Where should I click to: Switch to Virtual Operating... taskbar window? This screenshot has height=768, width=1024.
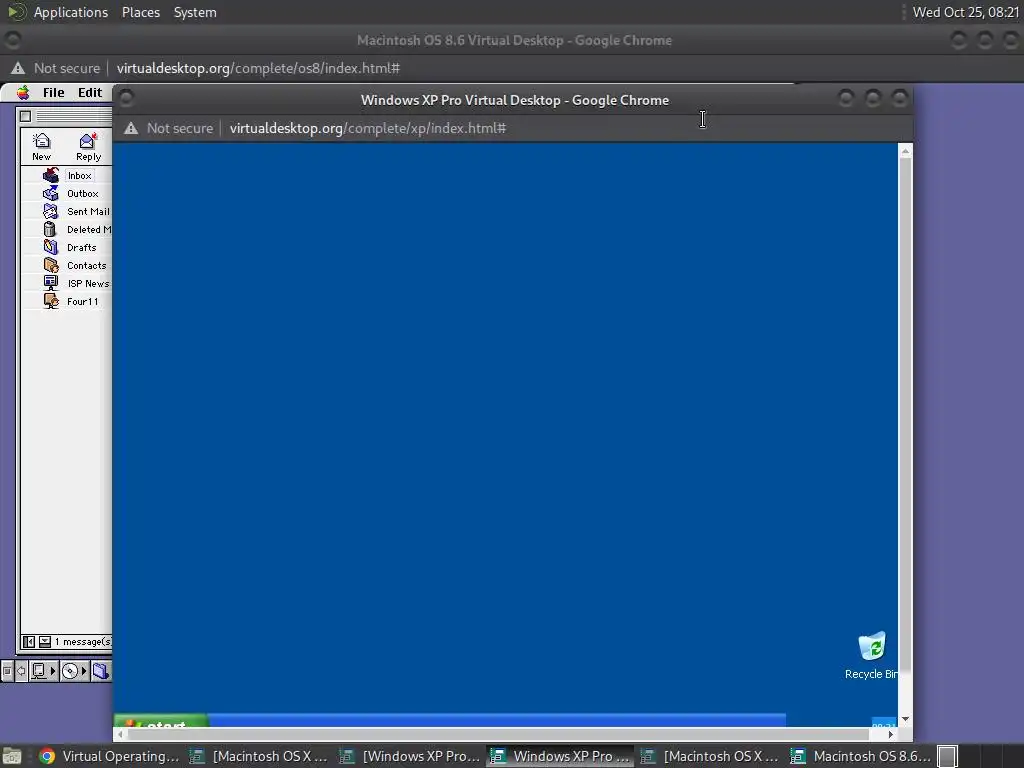pyautogui.click(x=109, y=756)
